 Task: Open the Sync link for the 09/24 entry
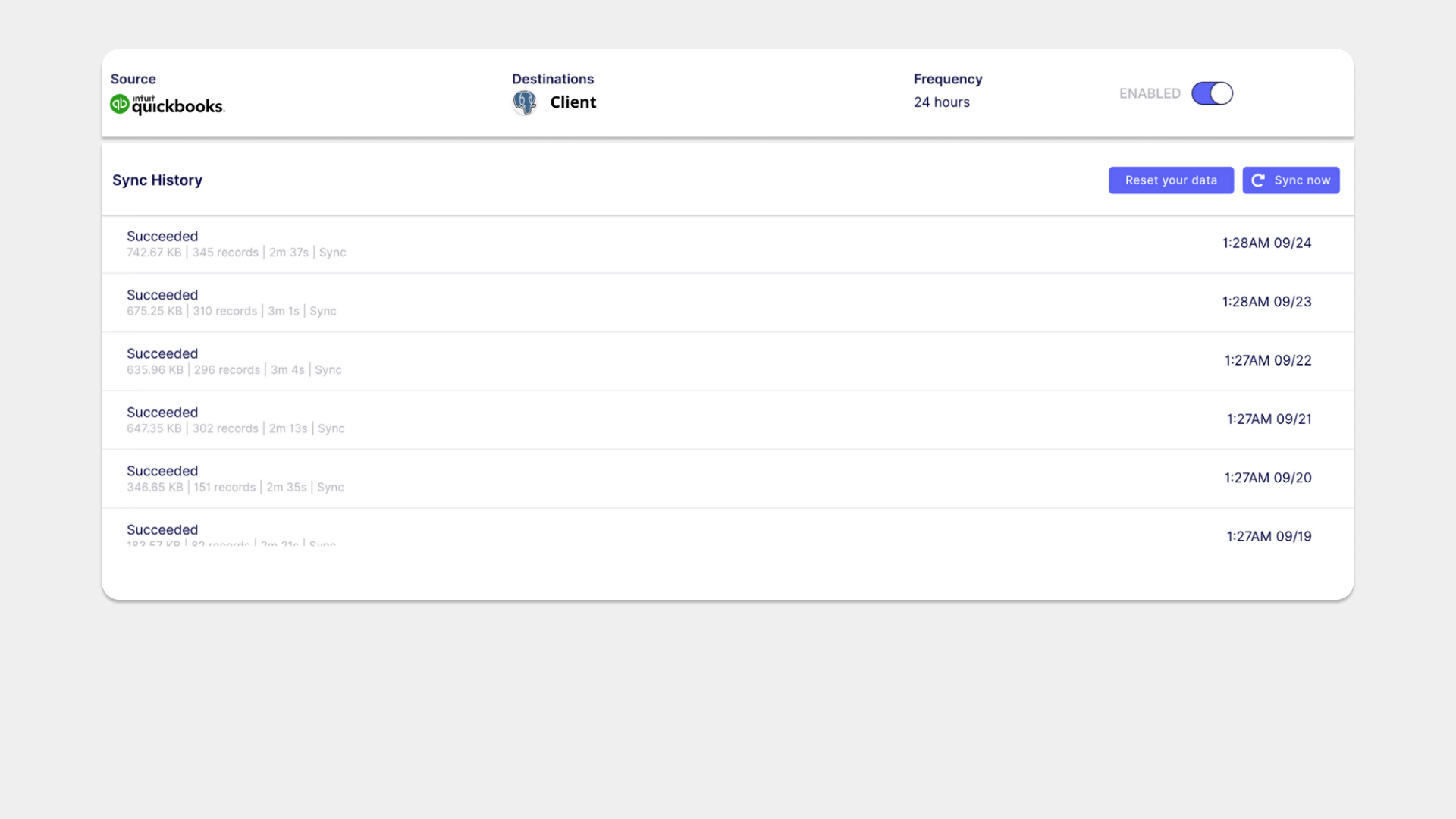pos(332,253)
